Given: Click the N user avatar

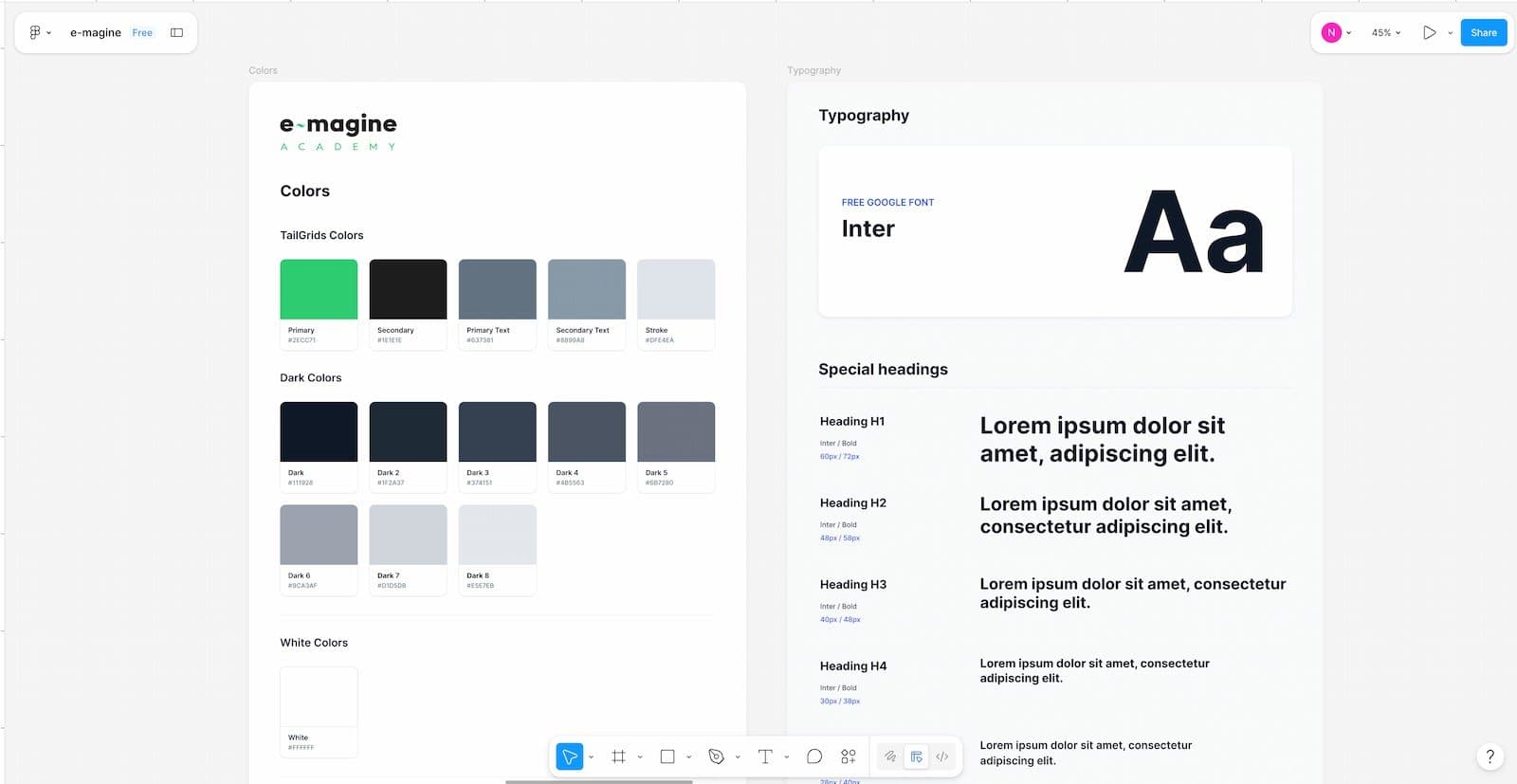Looking at the screenshot, I should click(x=1331, y=32).
